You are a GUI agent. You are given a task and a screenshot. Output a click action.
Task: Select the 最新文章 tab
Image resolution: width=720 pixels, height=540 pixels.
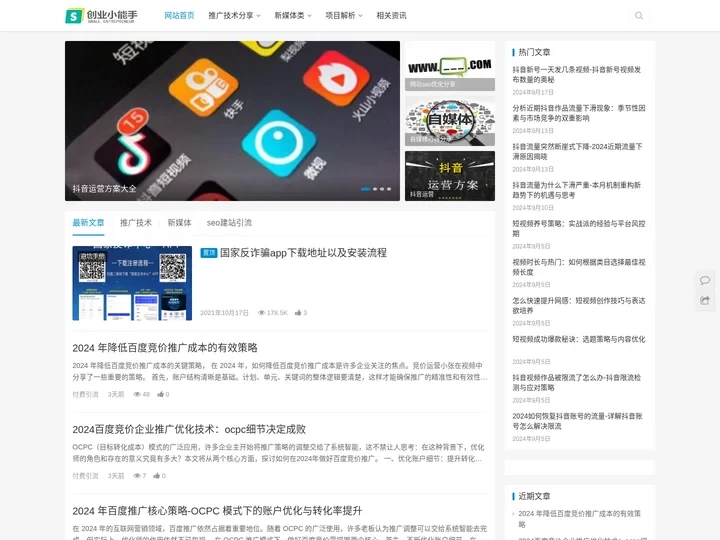[88, 223]
